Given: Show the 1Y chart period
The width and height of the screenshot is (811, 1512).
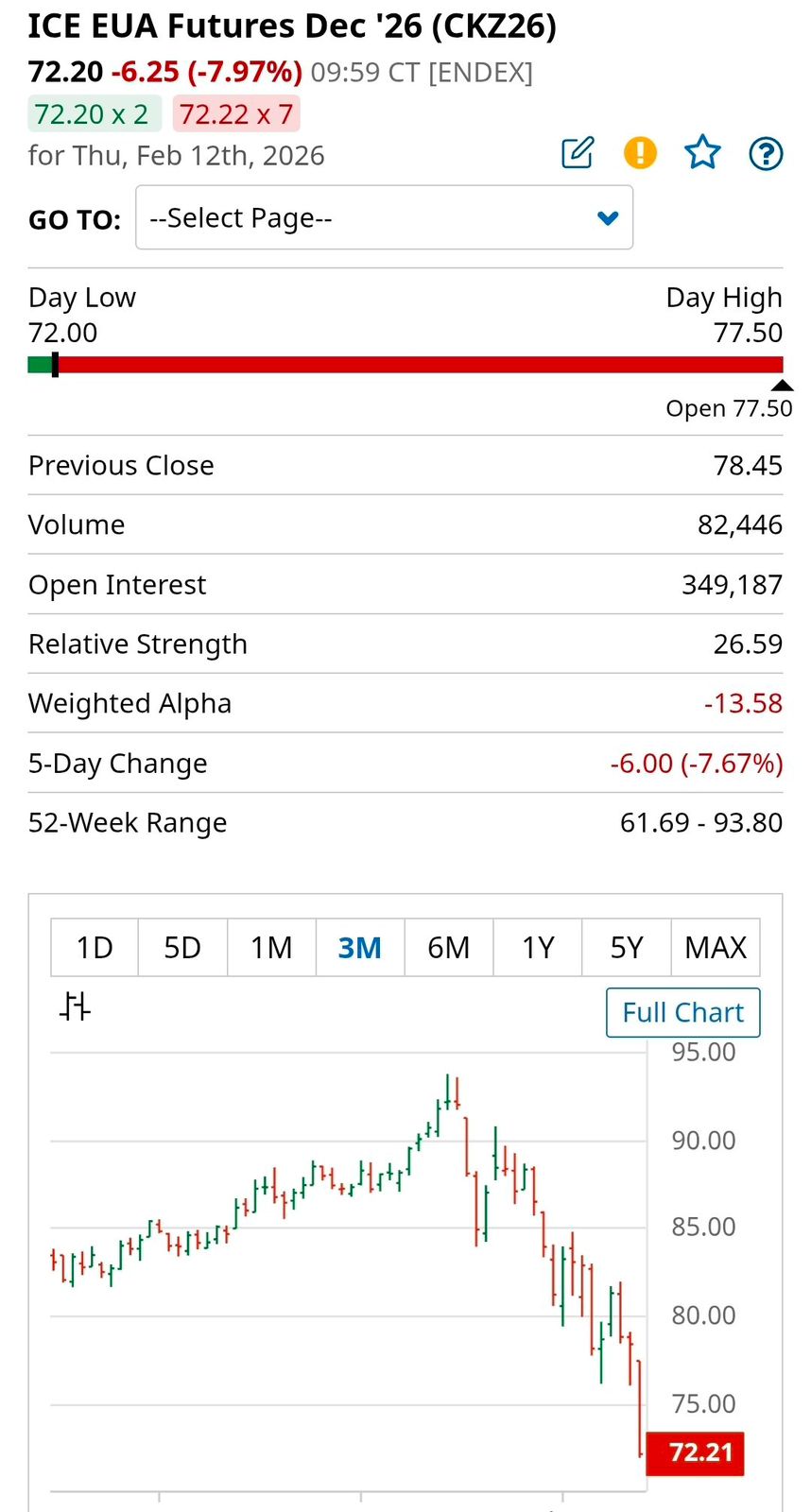Looking at the screenshot, I should (x=538, y=947).
